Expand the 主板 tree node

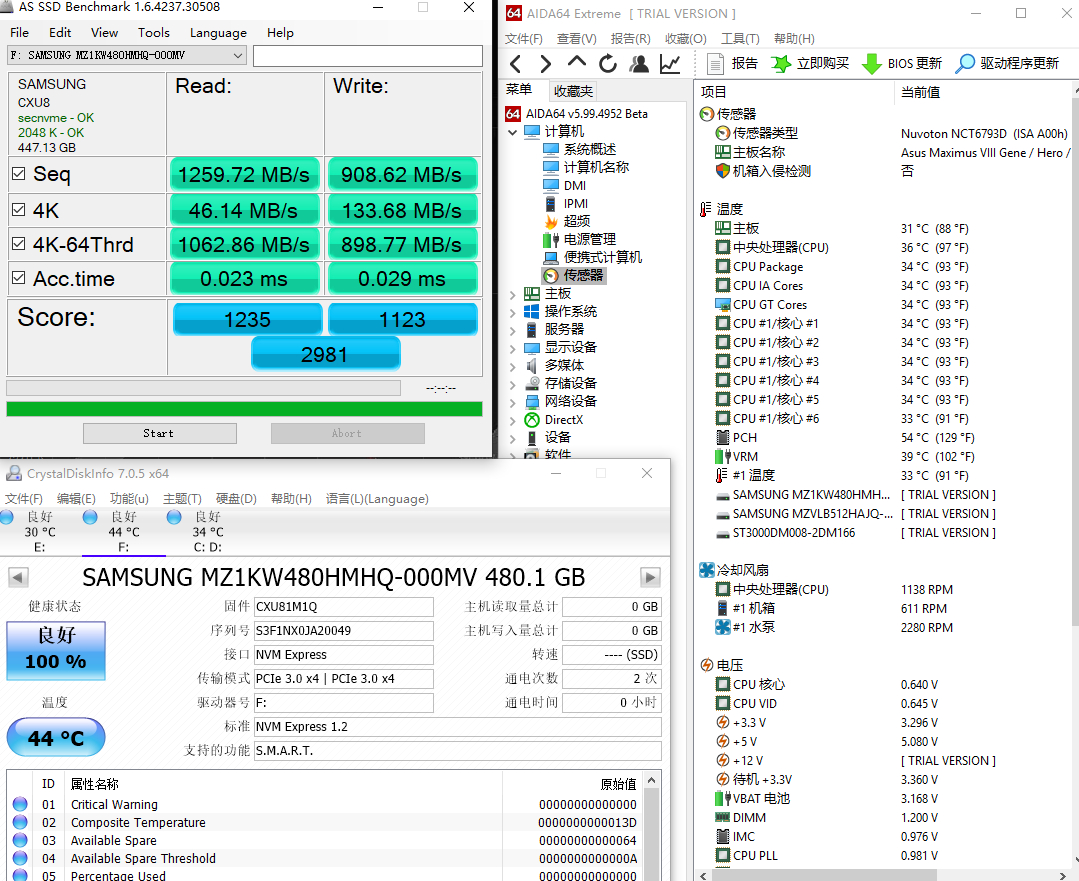[513, 295]
